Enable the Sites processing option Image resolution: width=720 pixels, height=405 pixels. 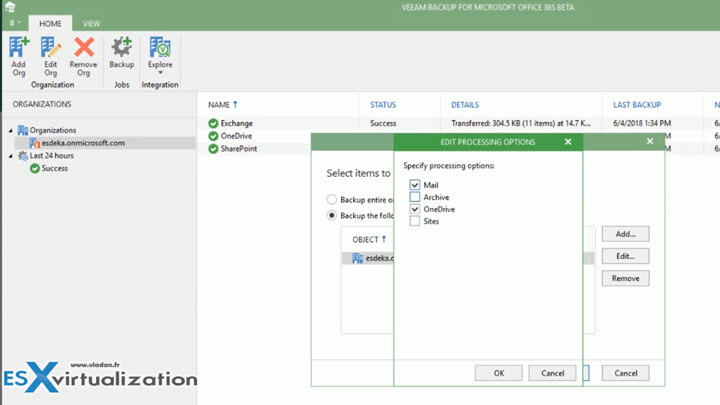(x=415, y=221)
